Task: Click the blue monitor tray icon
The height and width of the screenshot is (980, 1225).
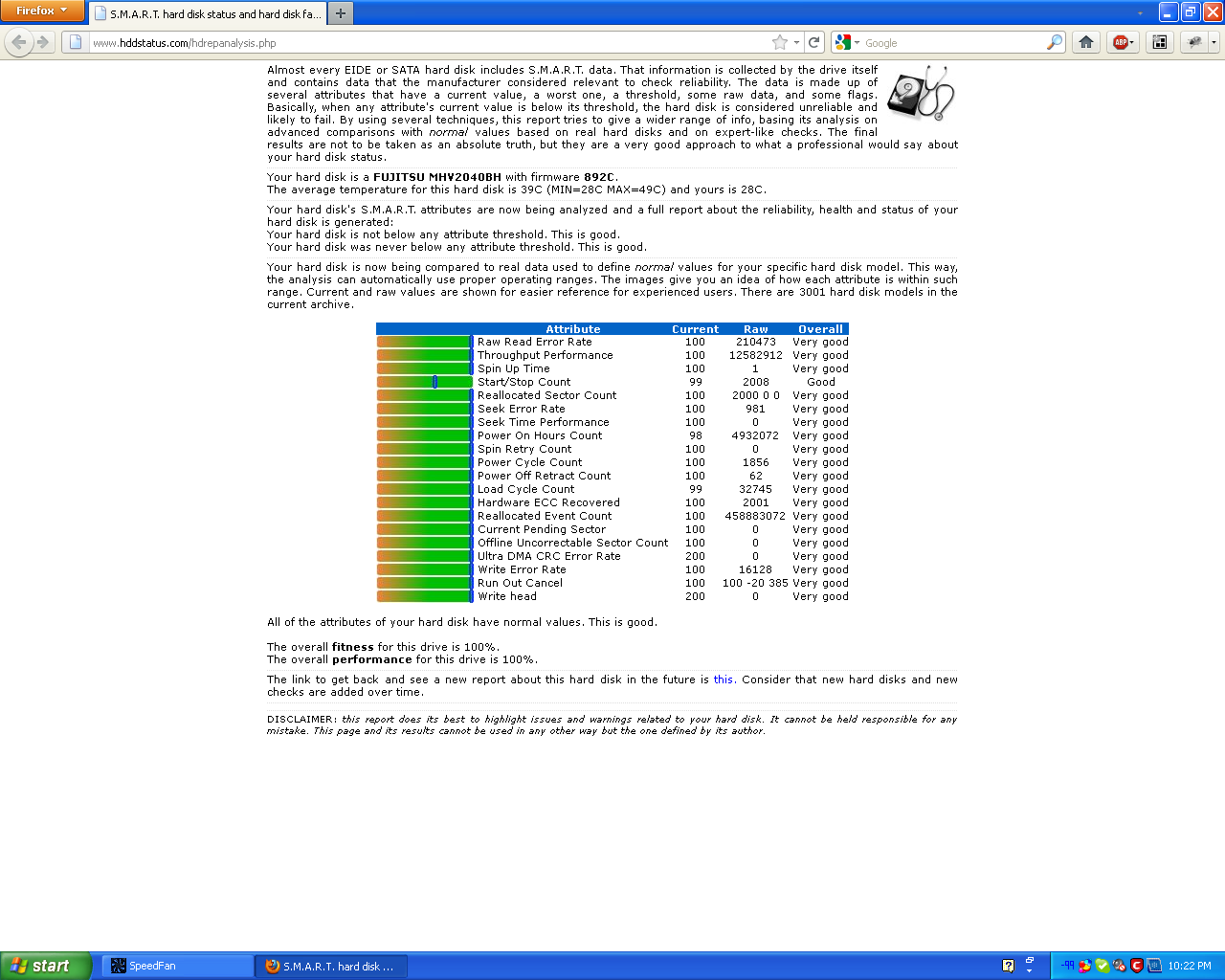Action: [1154, 966]
